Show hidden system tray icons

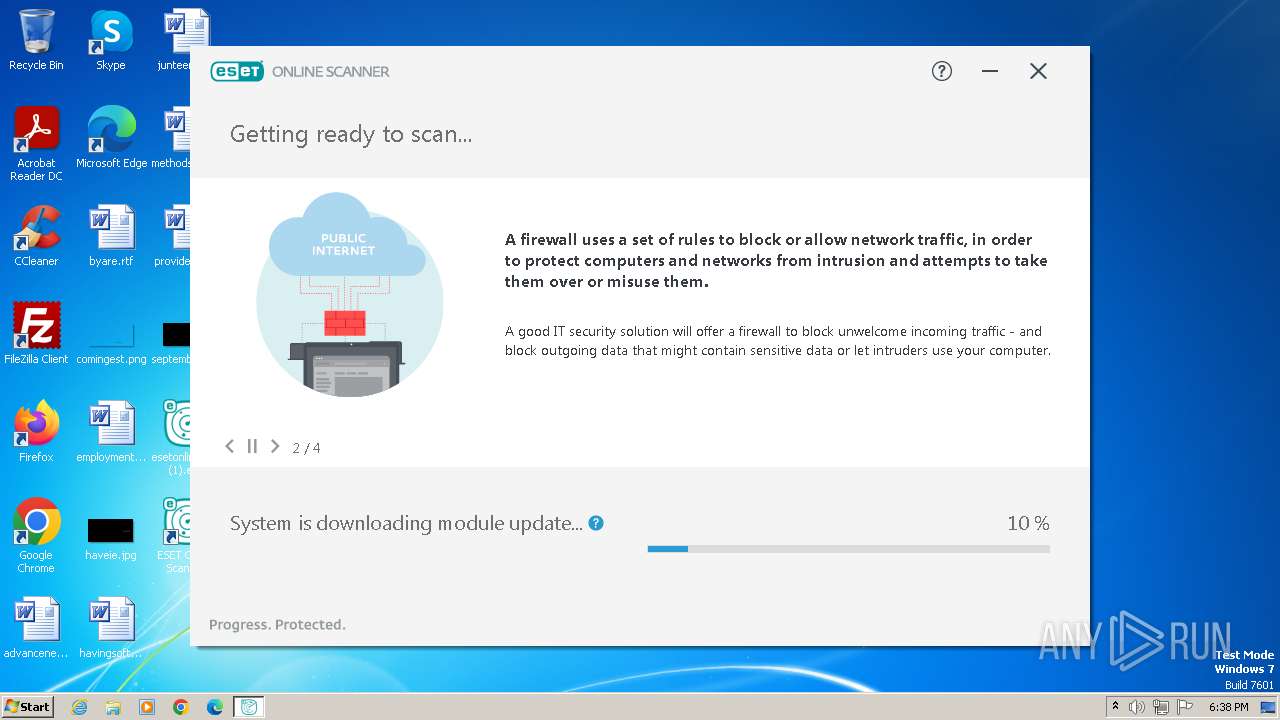pyautogui.click(x=1116, y=706)
